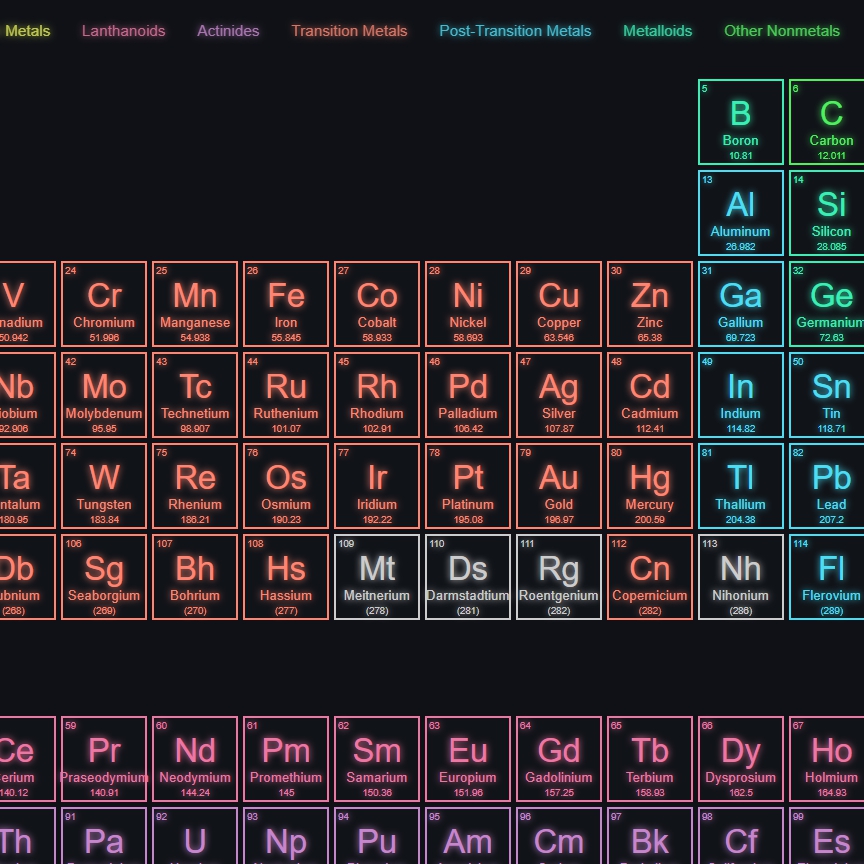
Task: Select the Aluminum element tile
Action: (741, 213)
